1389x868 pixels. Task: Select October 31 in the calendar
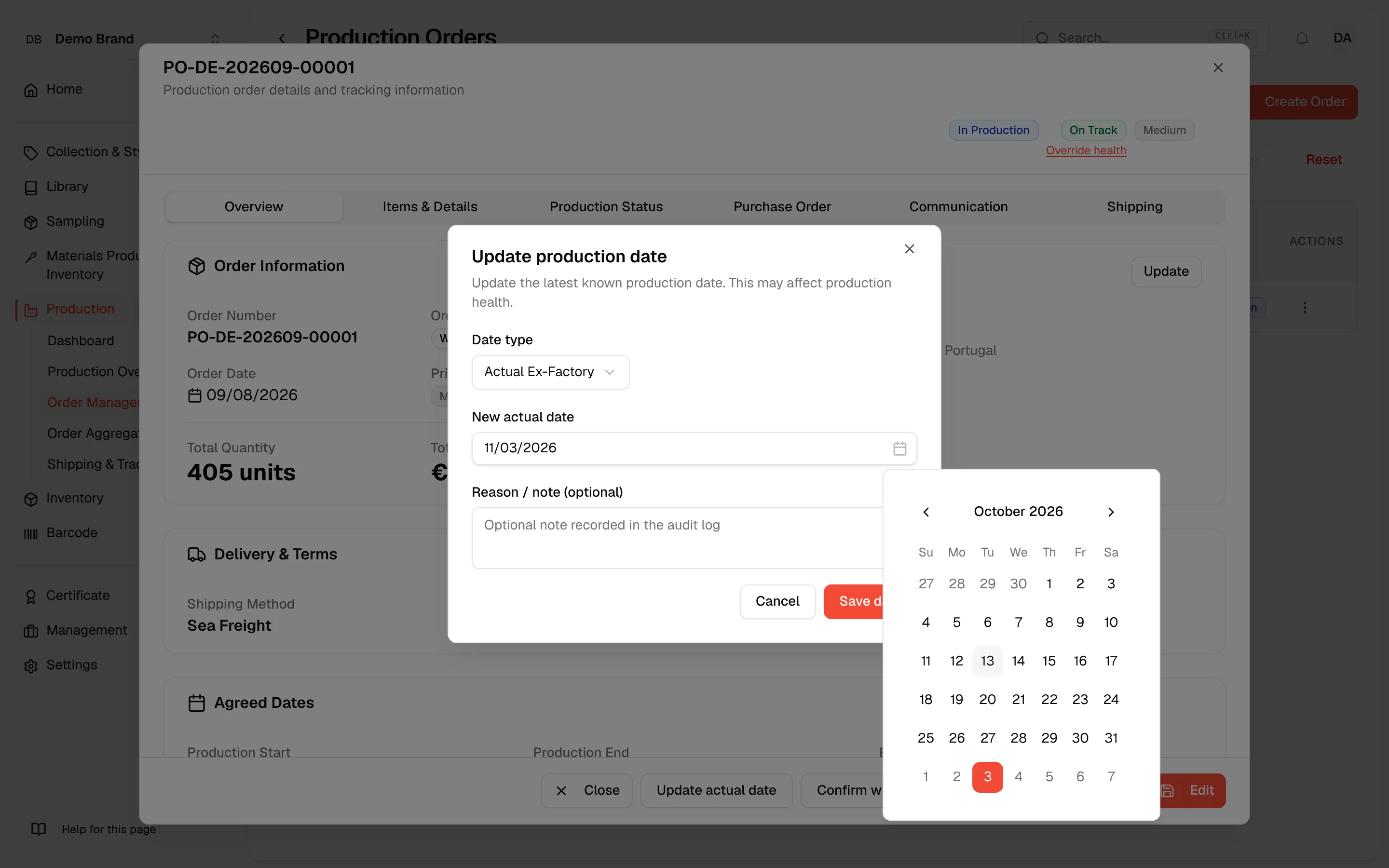coord(1111,738)
